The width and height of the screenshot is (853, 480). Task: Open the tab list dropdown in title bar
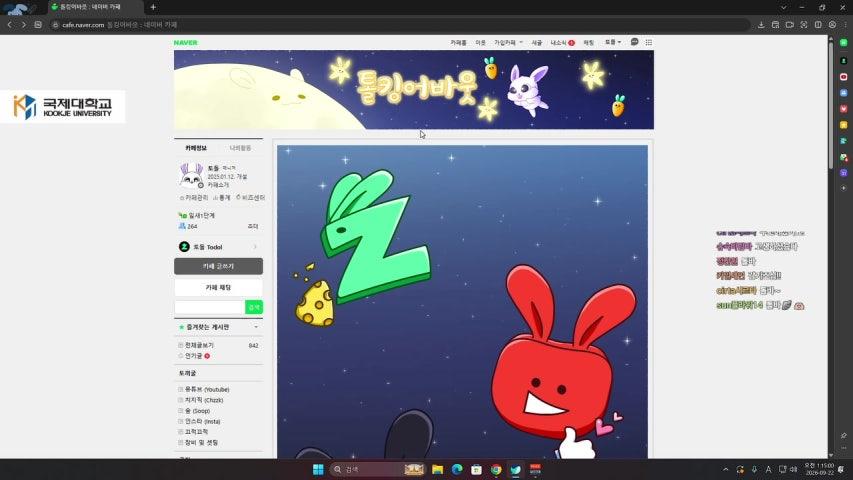783,7
